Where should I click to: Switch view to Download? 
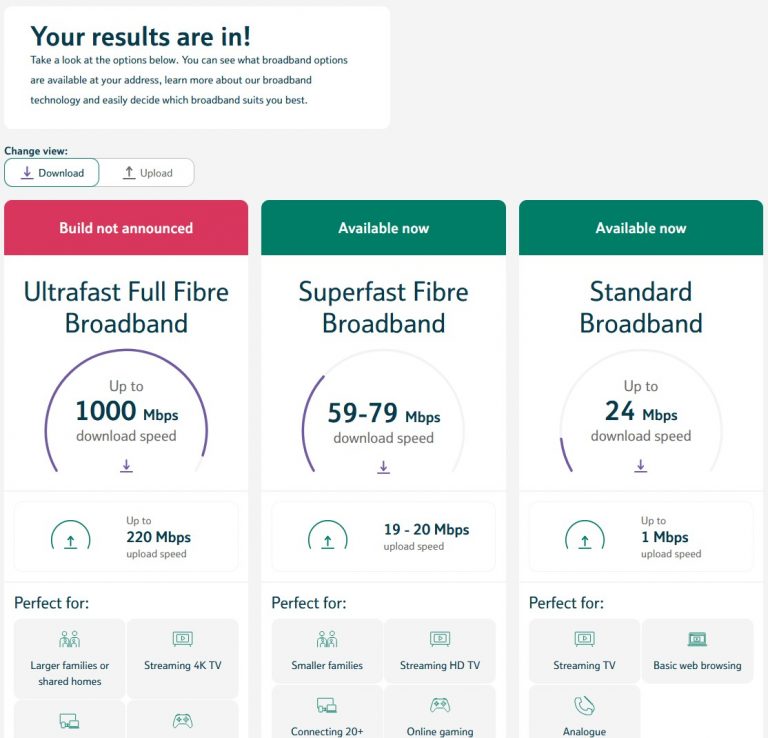pos(52,173)
